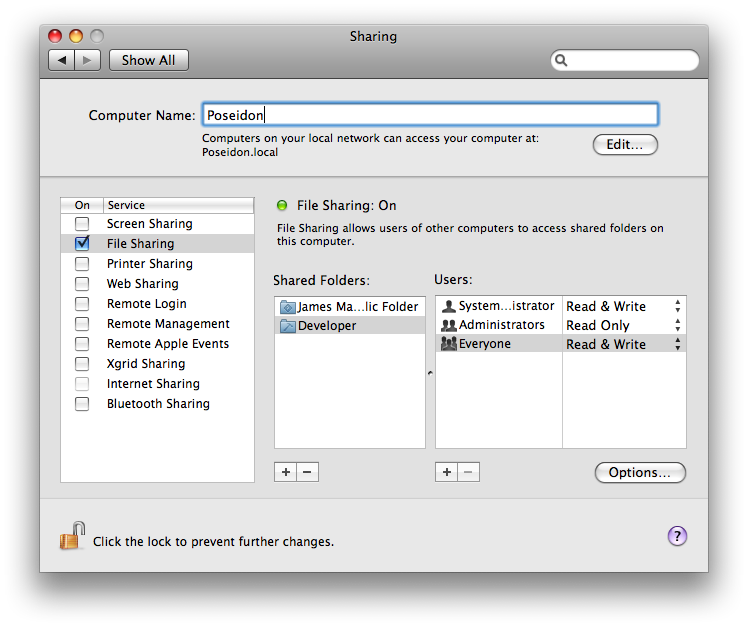Add a user with the plus button
This screenshot has height=627, width=748.
(447, 472)
